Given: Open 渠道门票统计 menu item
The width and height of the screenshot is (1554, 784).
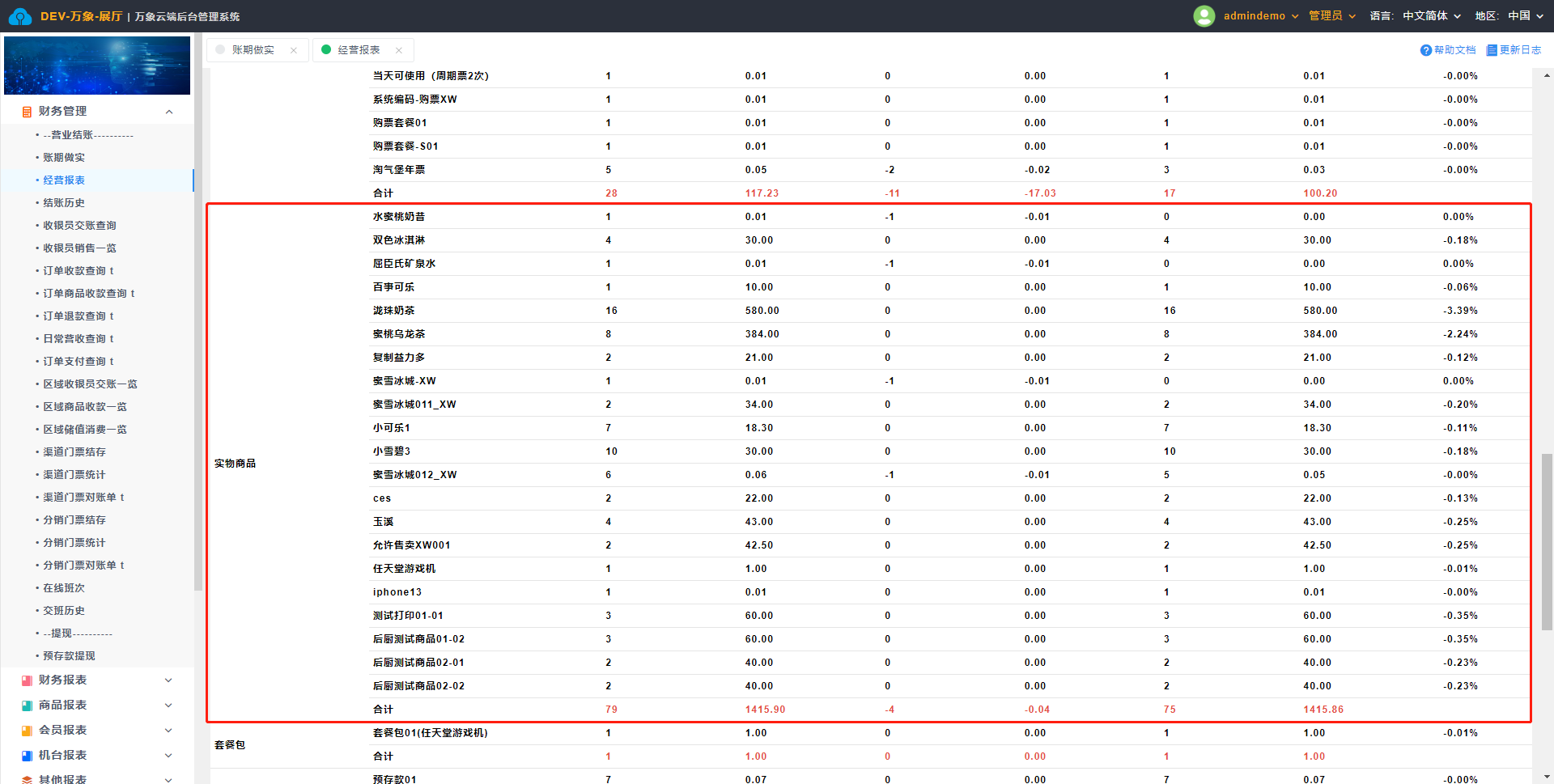Looking at the screenshot, I should (74, 475).
